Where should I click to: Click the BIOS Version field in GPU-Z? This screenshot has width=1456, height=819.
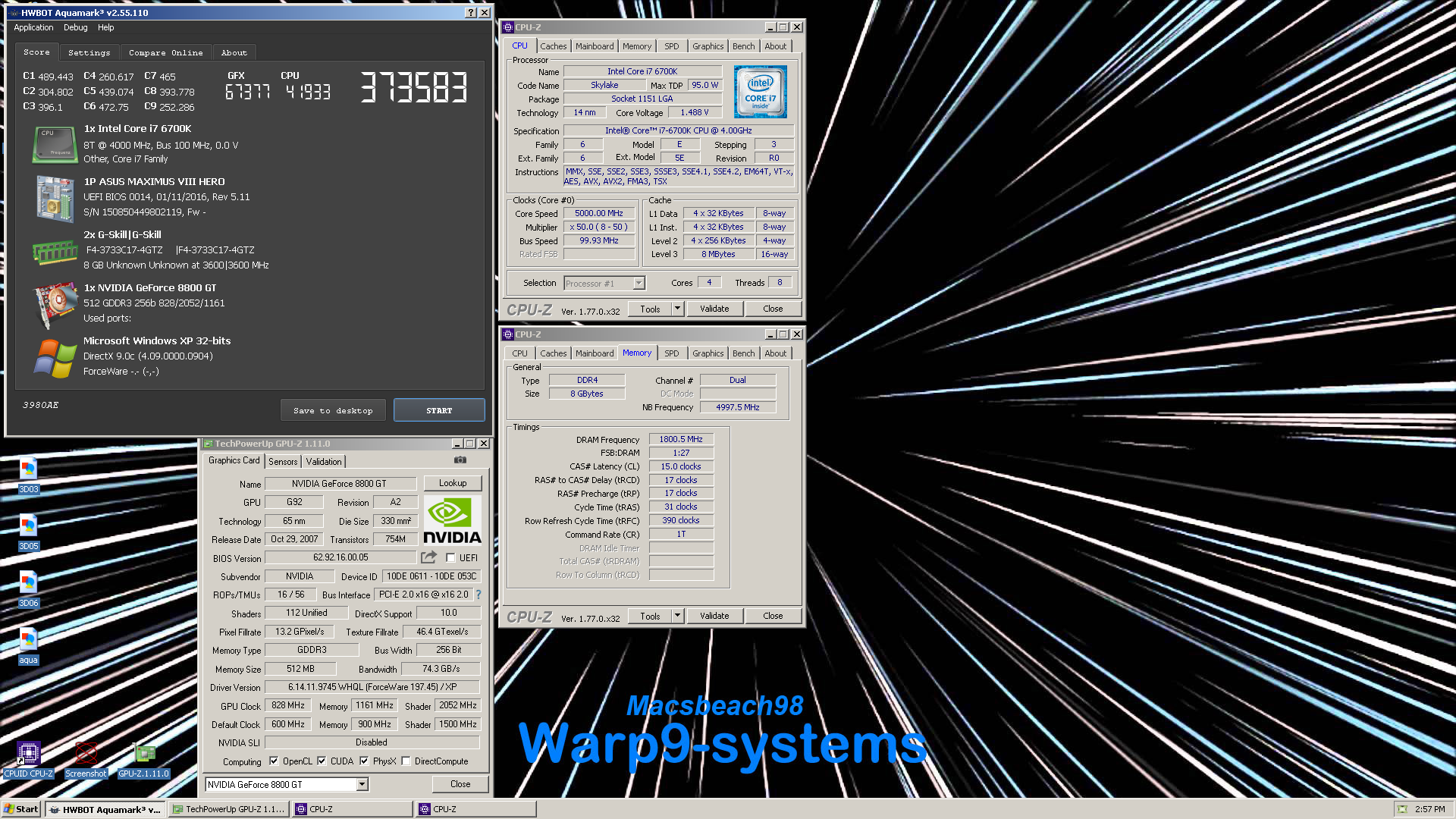(x=340, y=557)
